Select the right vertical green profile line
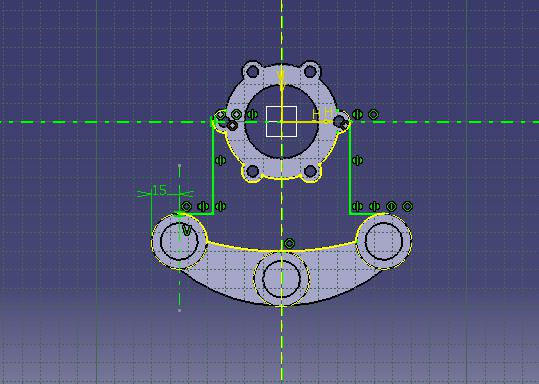The width and height of the screenshot is (539, 384). 350,168
